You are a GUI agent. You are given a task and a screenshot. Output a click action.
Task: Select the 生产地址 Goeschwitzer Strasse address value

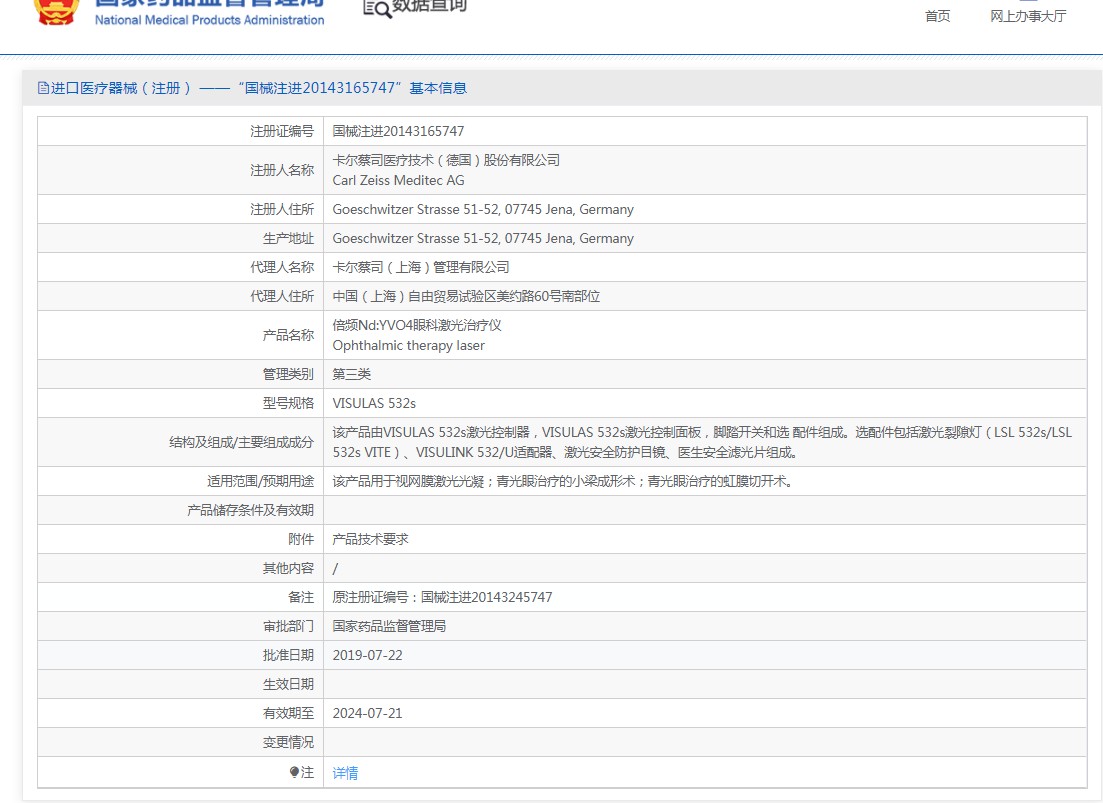[483, 238]
